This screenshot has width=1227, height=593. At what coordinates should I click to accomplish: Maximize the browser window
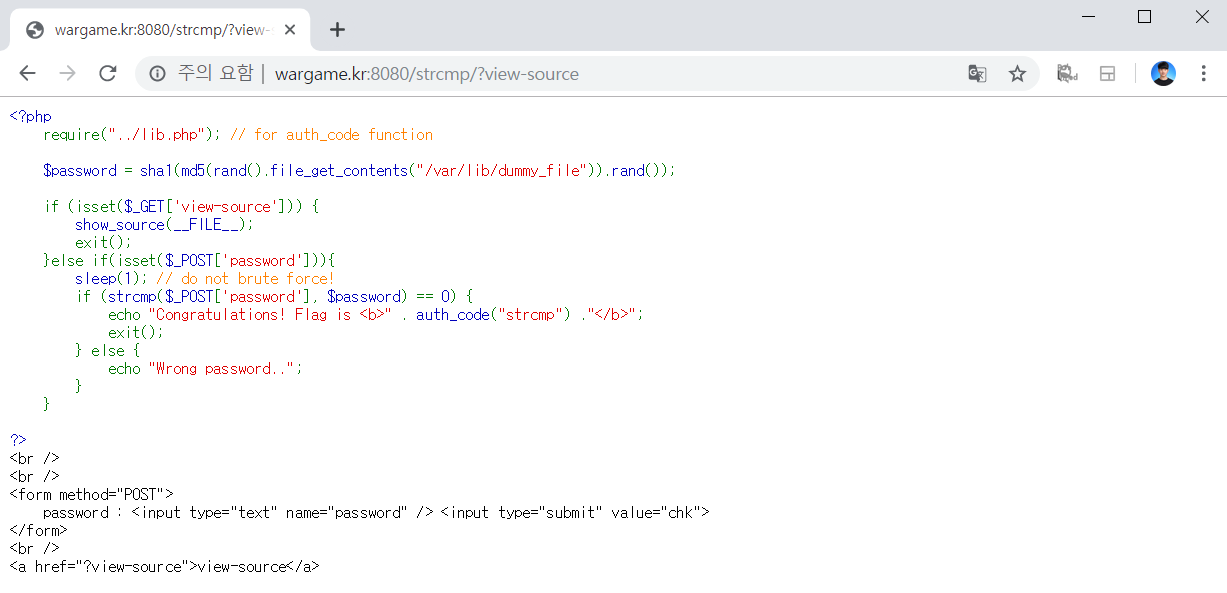[x=1145, y=17]
